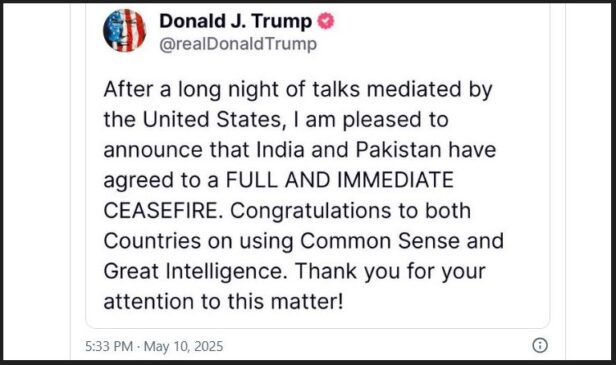616x365 pixels.
Task: Click the last line attention to this matter
Action: (224, 302)
